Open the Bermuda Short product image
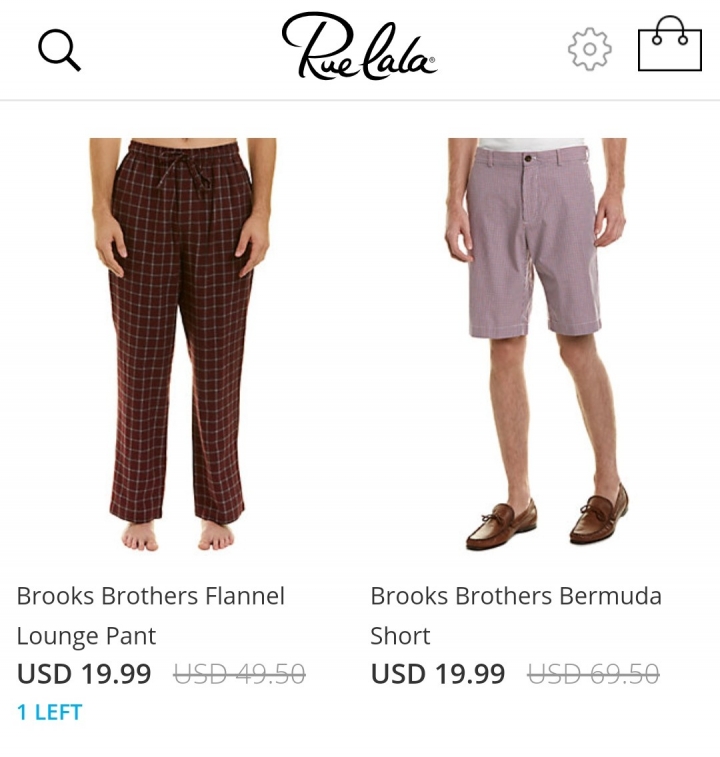 click(537, 344)
